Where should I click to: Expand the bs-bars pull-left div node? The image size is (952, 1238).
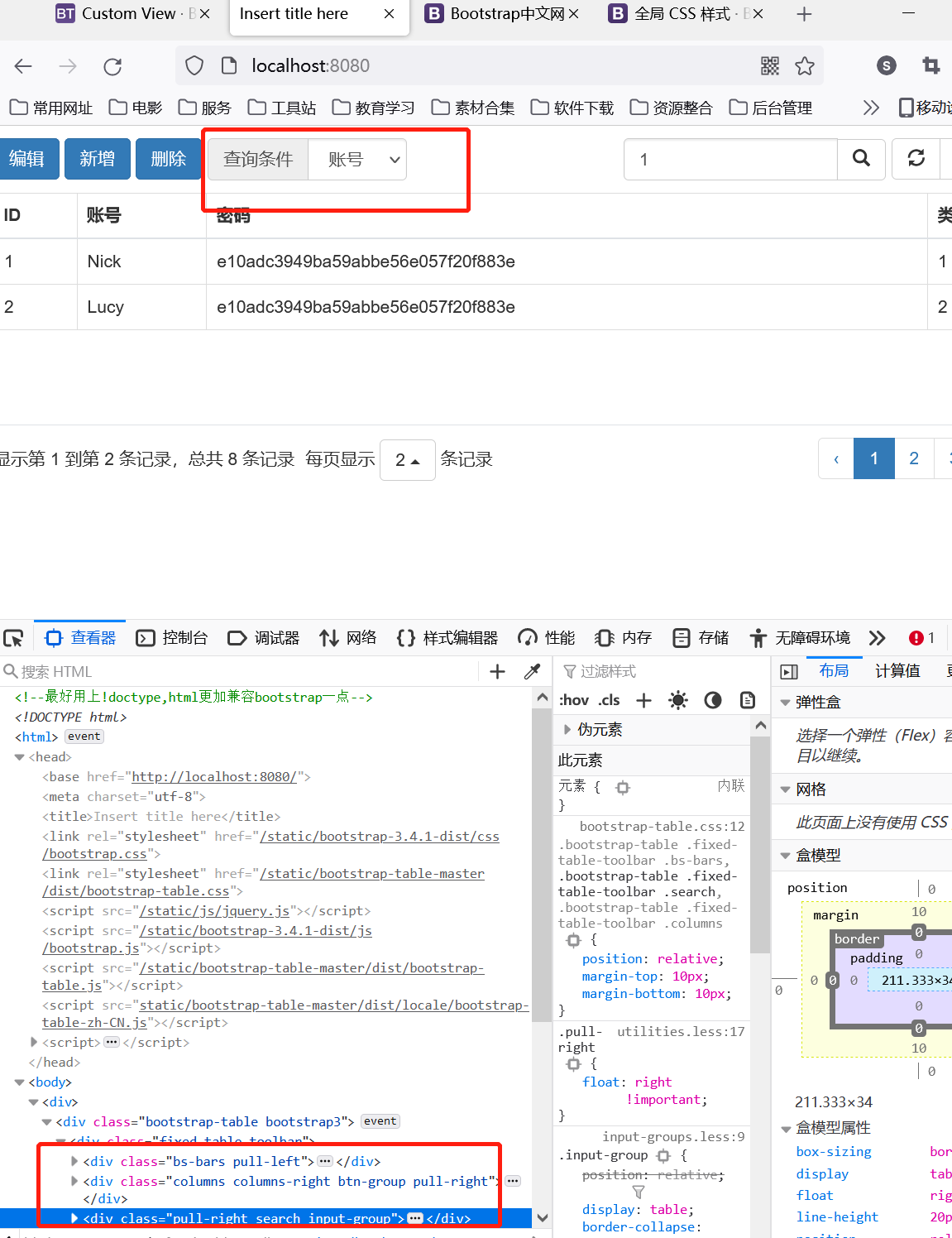(74, 1162)
